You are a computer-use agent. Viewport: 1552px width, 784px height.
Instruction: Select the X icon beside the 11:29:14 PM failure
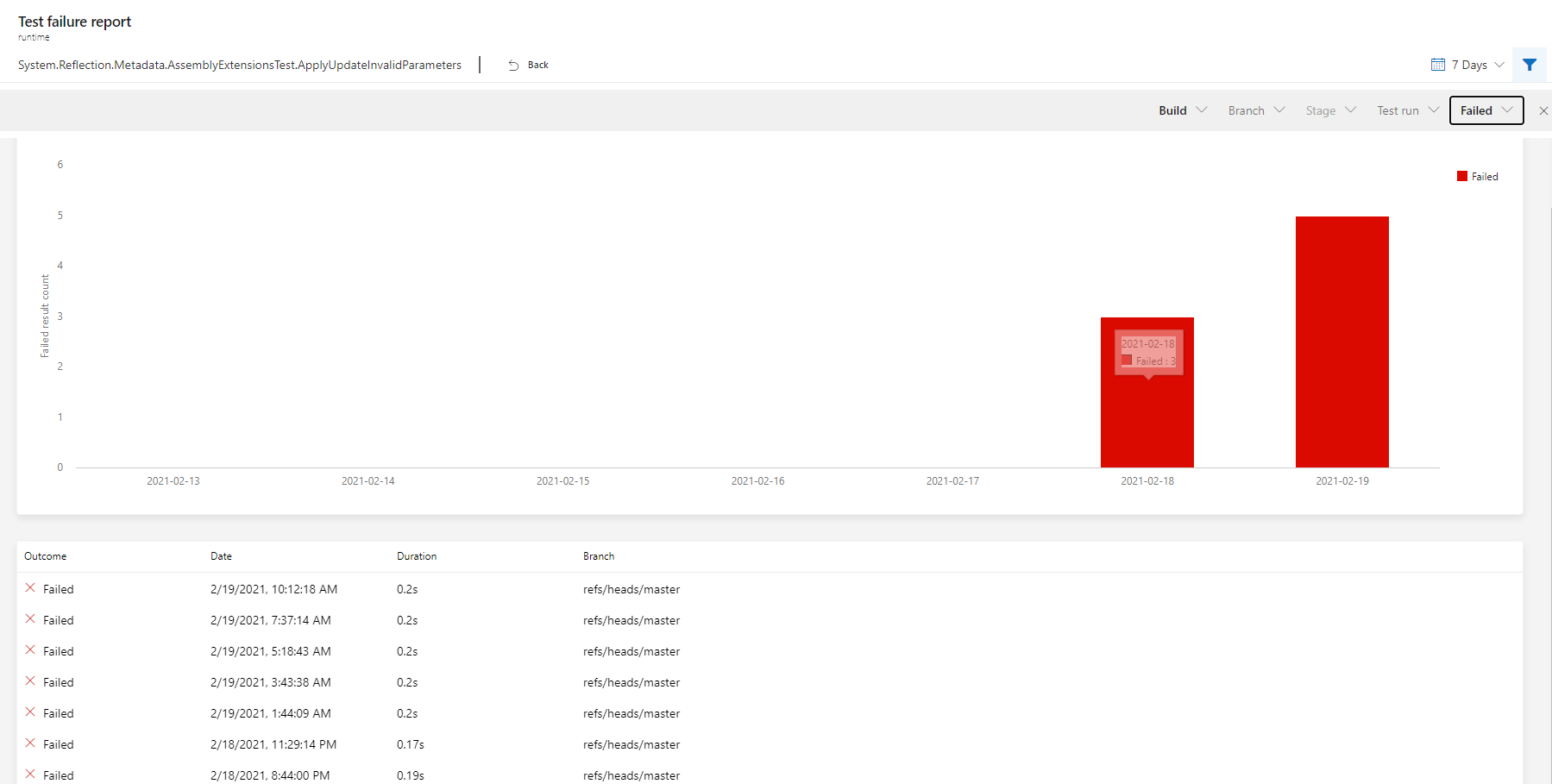30,743
